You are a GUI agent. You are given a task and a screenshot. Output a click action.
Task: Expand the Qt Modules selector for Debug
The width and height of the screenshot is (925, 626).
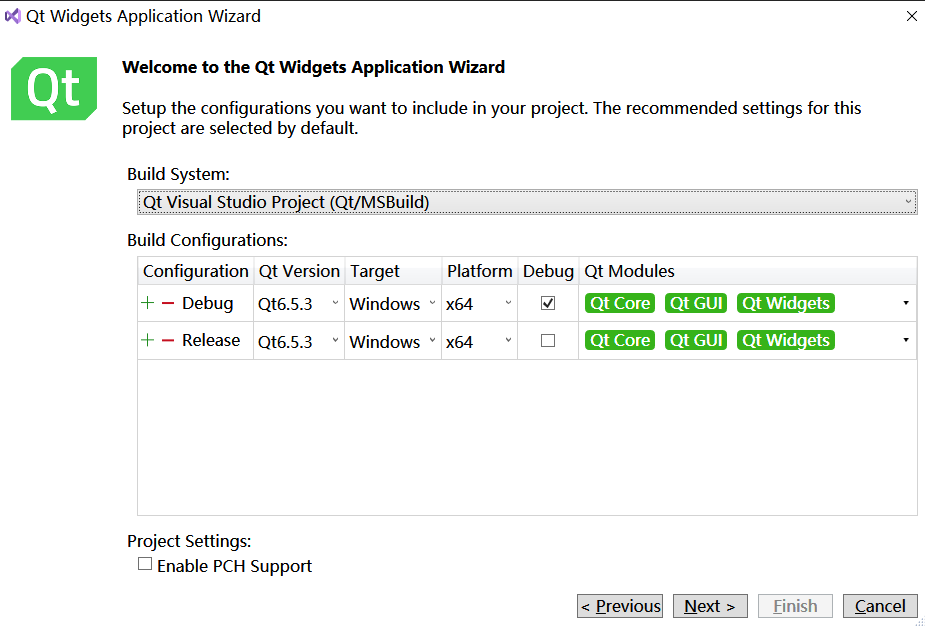tap(906, 303)
